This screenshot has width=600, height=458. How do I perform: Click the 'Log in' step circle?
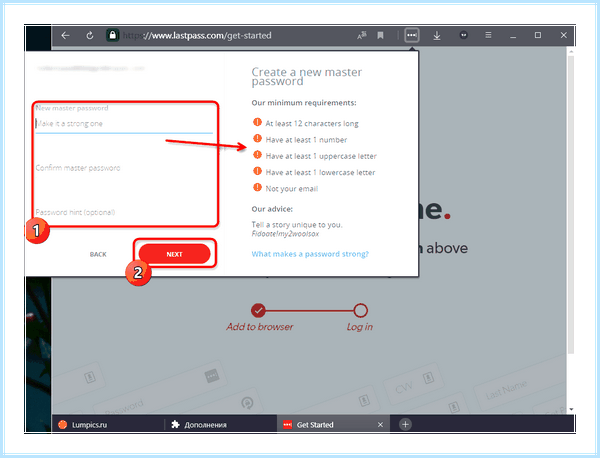tap(360, 310)
